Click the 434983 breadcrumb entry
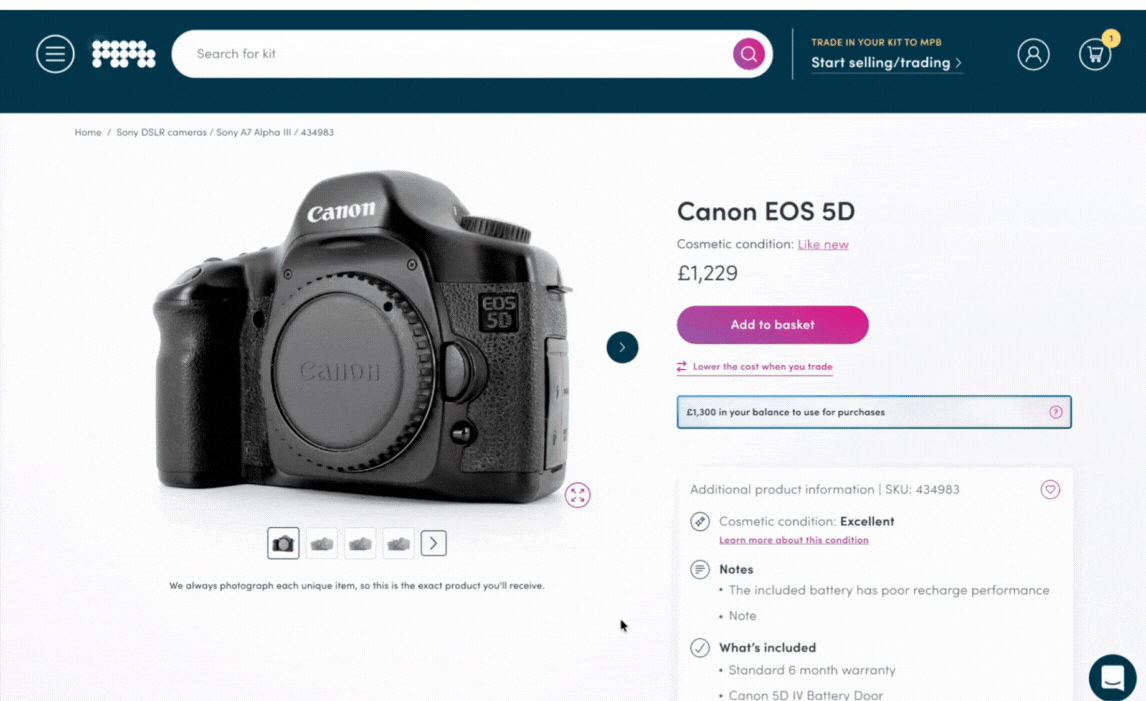Screen dimensions: 1146x701 click(x=317, y=132)
